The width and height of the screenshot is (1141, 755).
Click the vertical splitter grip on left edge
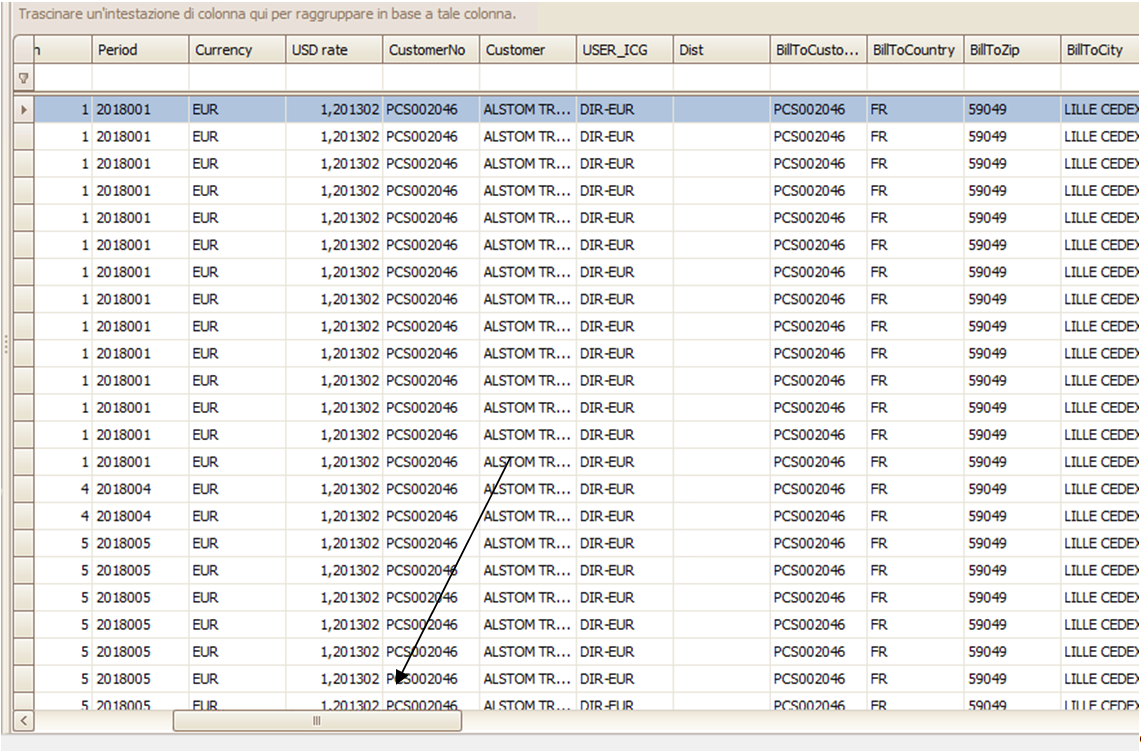tap(6, 344)
